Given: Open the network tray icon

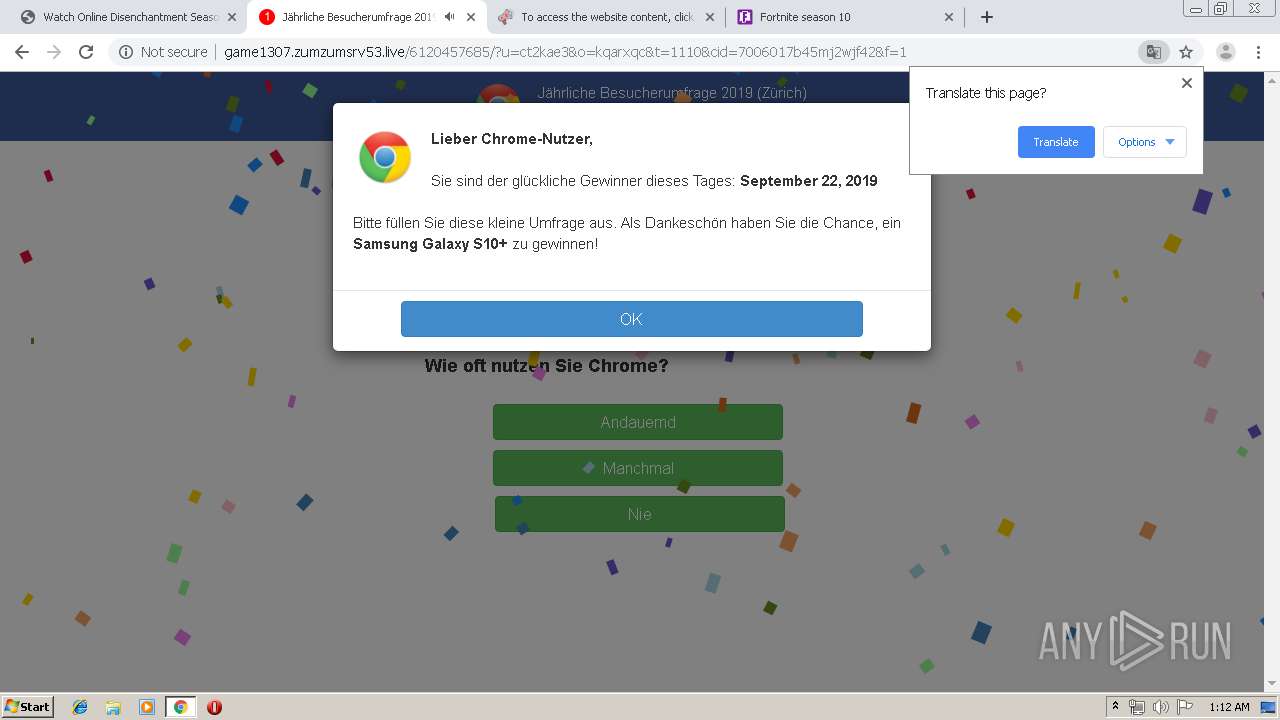Looking at the screenshot, I should click(1137, 707).
